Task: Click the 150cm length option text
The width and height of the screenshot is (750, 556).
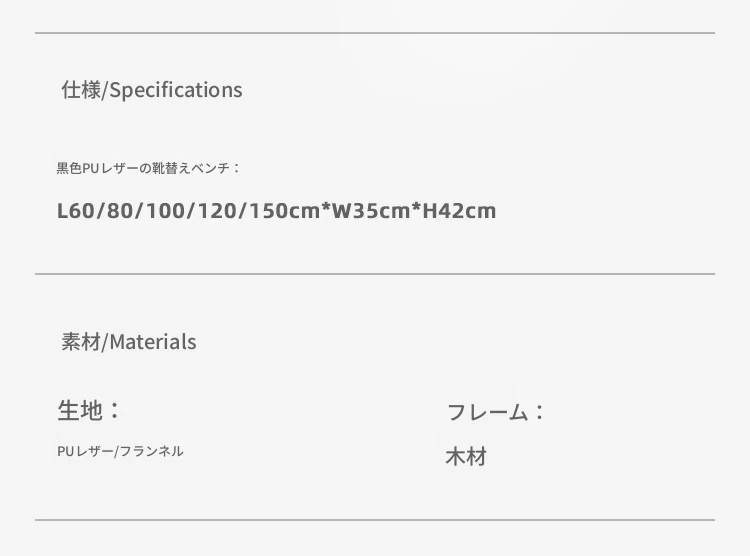Action: tap(285, 211)
